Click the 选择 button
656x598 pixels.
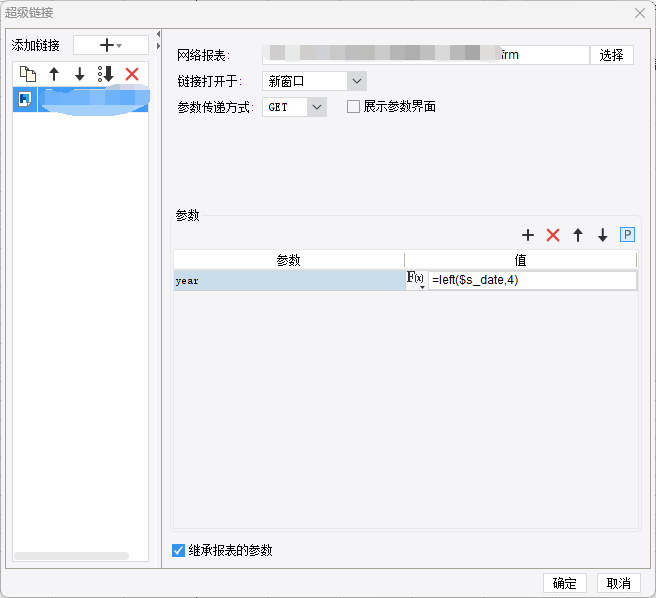pos(612,55)
